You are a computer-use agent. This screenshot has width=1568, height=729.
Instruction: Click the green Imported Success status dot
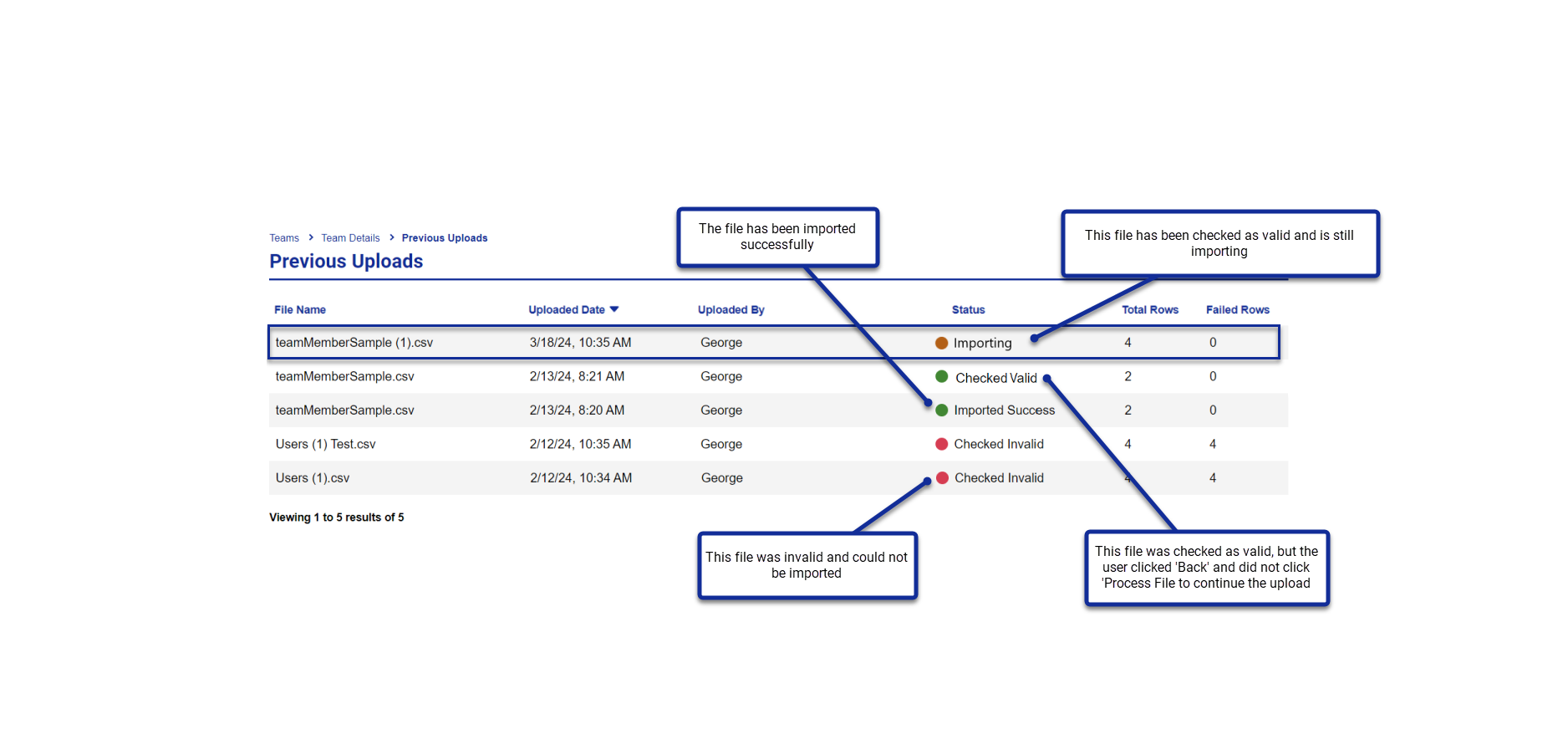click(941, 410)
